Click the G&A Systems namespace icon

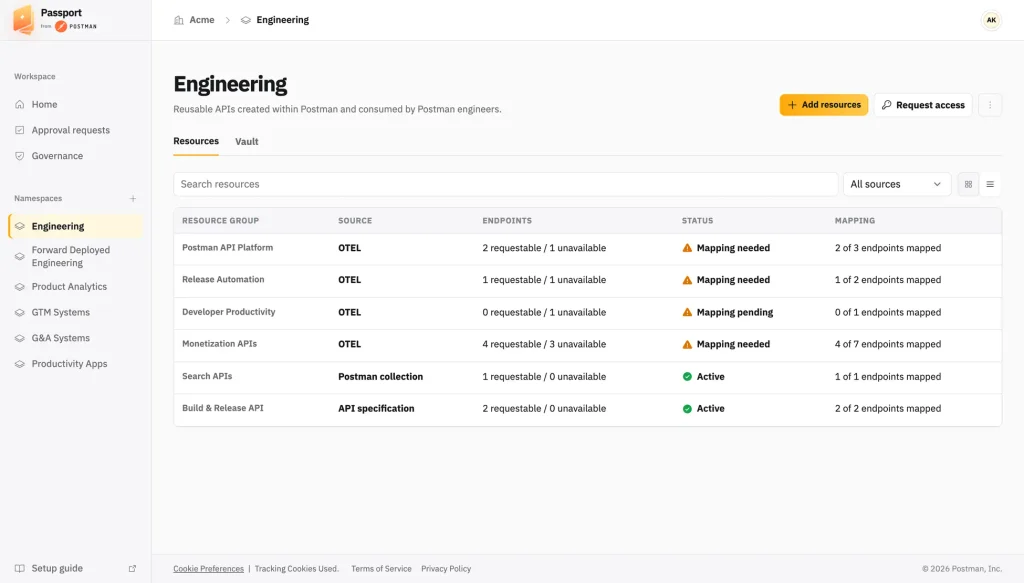pyautogui.click(x=20, y=338)
